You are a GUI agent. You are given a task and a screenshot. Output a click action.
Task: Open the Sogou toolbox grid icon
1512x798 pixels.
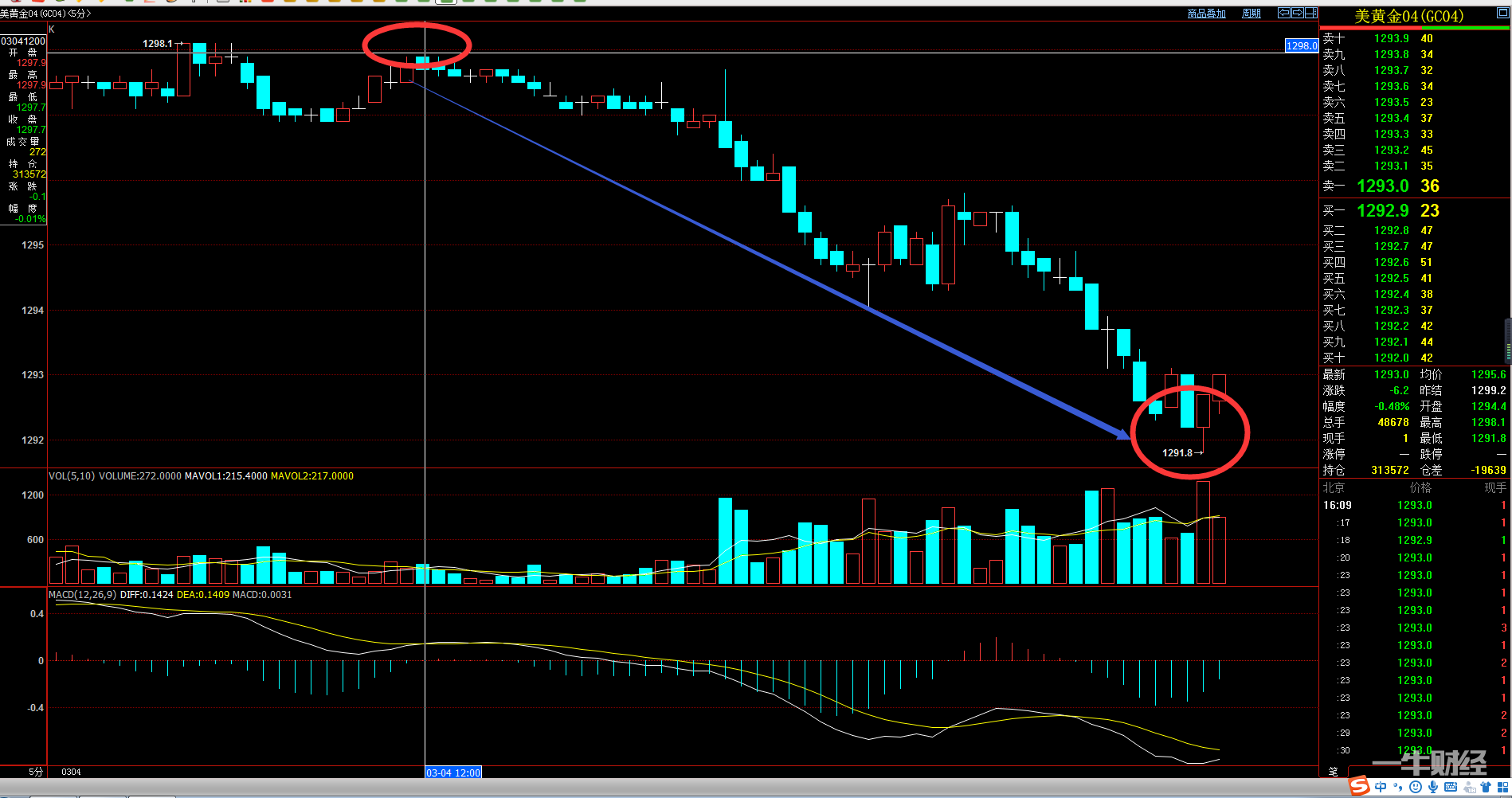(1503, 787)
